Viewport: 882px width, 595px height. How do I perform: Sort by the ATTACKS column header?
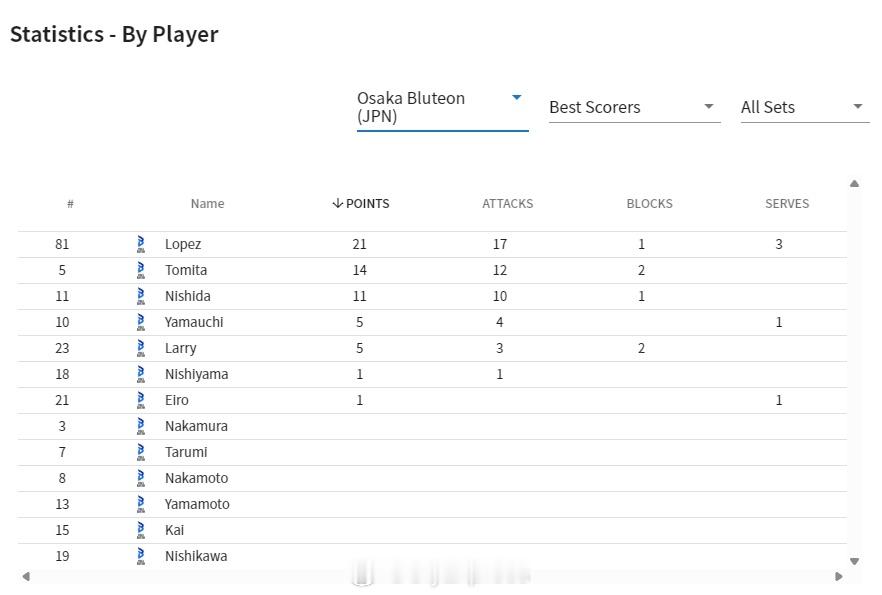[x=507, y=204]
